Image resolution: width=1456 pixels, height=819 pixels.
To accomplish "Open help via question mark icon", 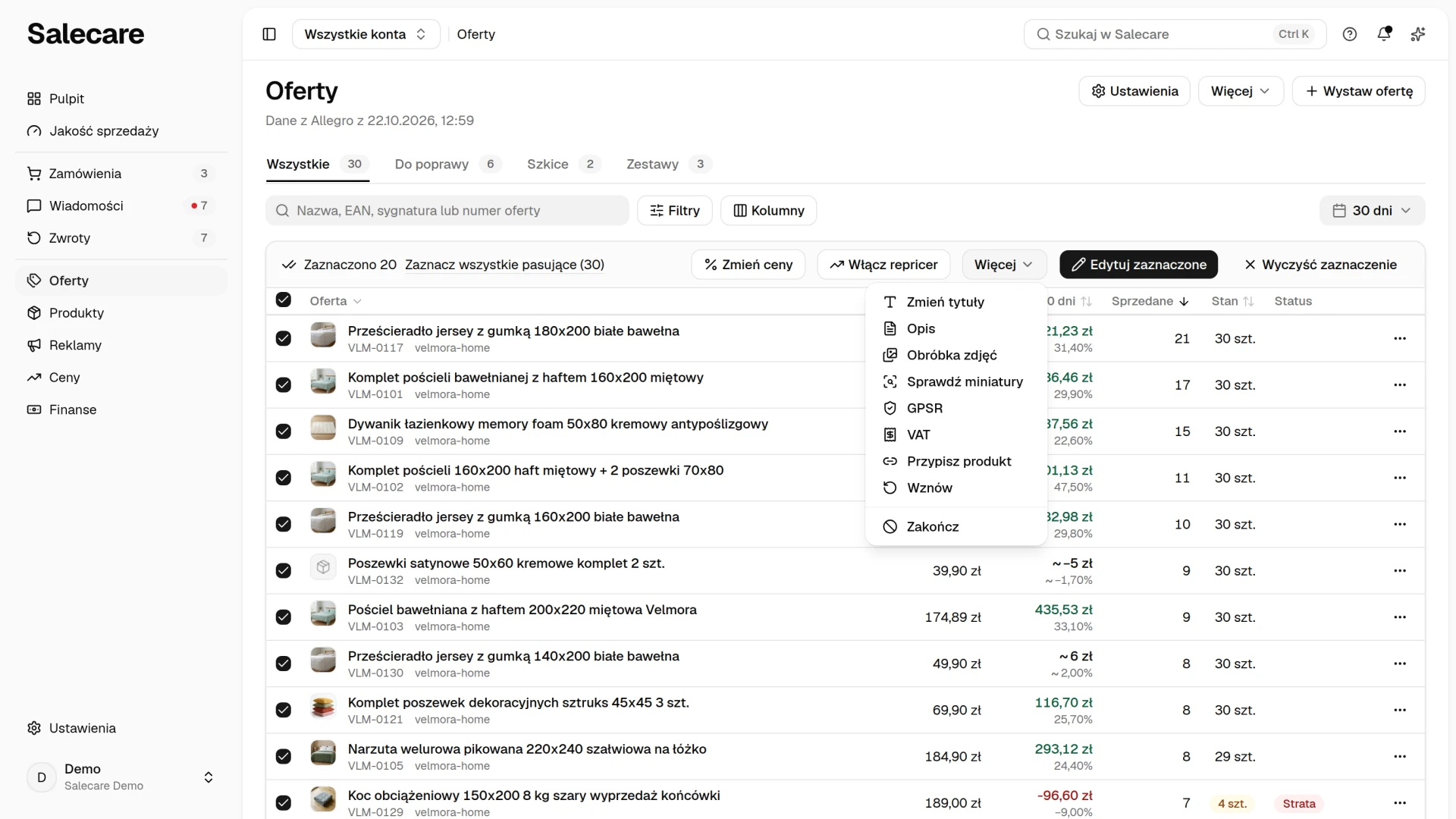I will [1350, 34].
